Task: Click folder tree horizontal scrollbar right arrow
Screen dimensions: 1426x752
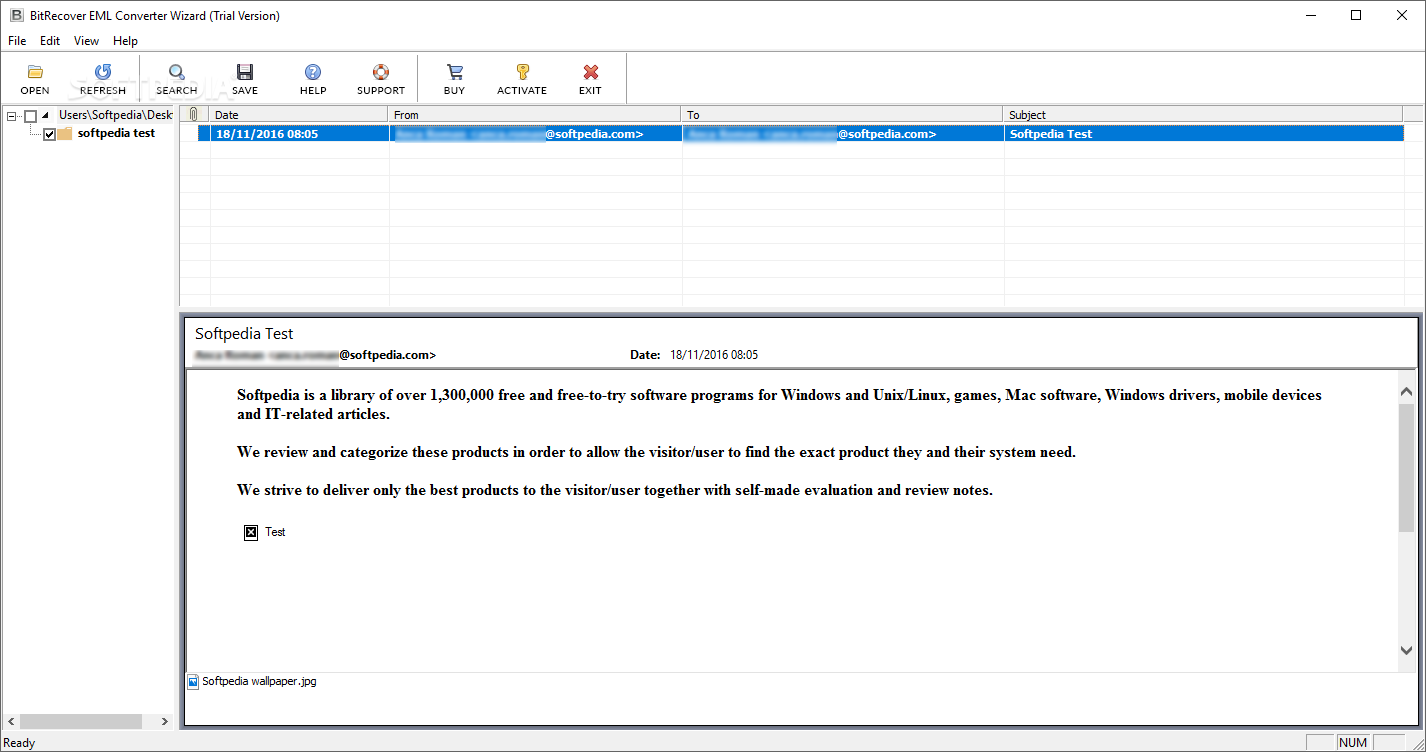Action: coord(166,721)
